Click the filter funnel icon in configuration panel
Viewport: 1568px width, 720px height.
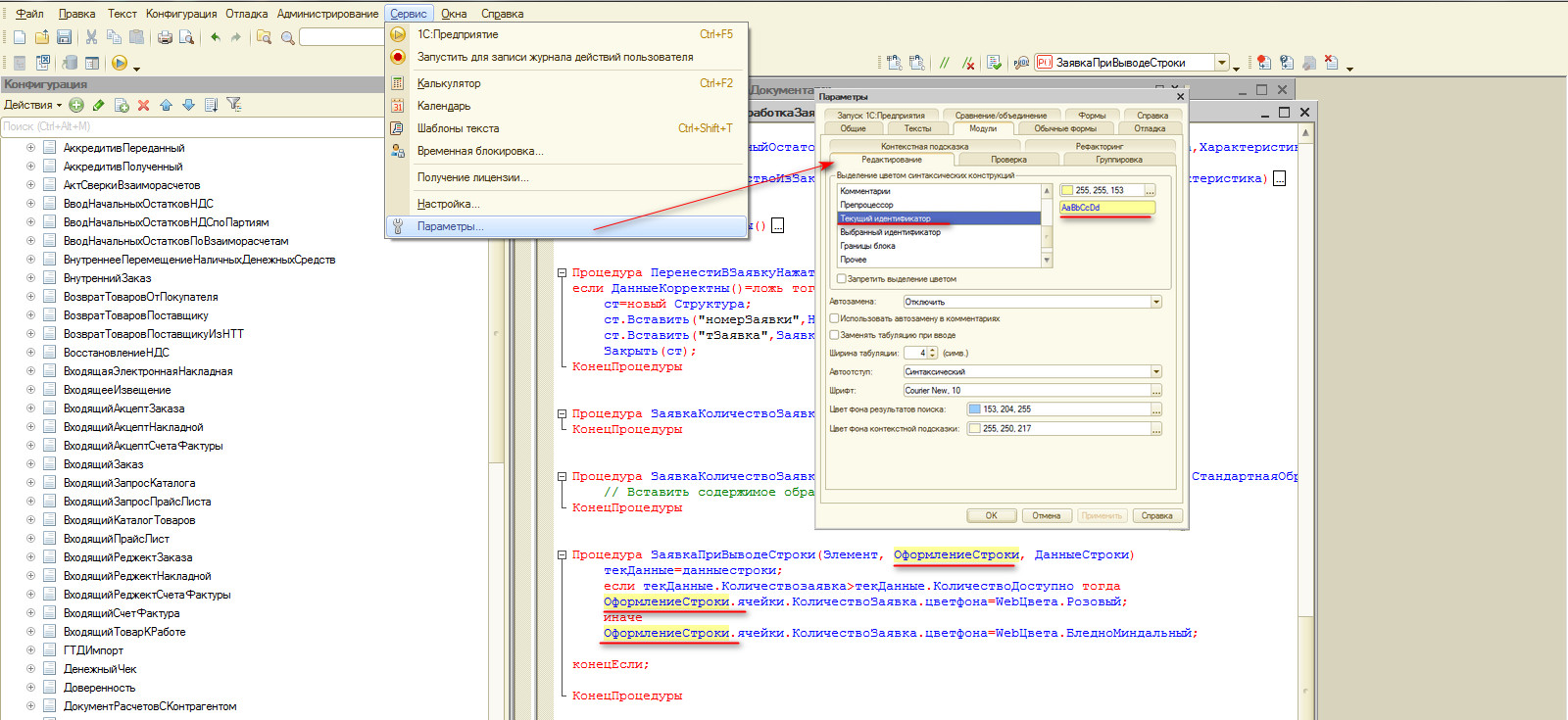pyautogui.click(x=234, y=105)
